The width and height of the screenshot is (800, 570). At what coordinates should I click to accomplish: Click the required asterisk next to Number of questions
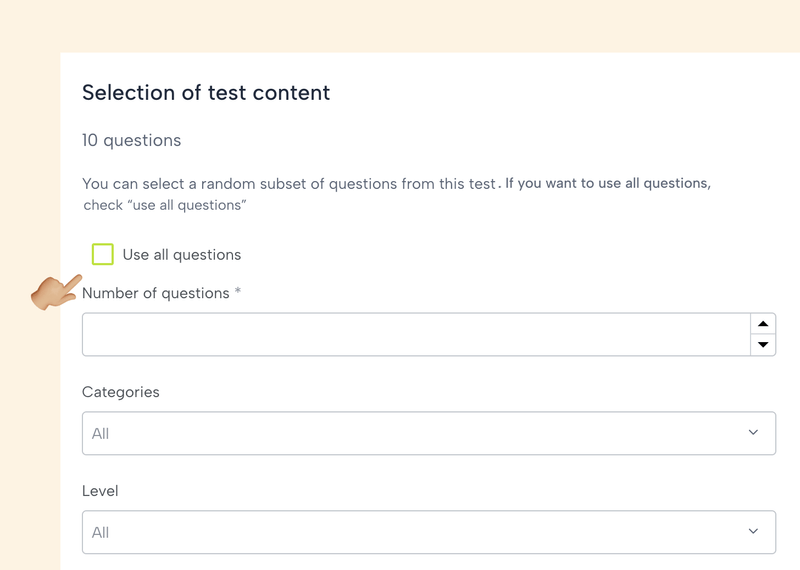point(238,292)
